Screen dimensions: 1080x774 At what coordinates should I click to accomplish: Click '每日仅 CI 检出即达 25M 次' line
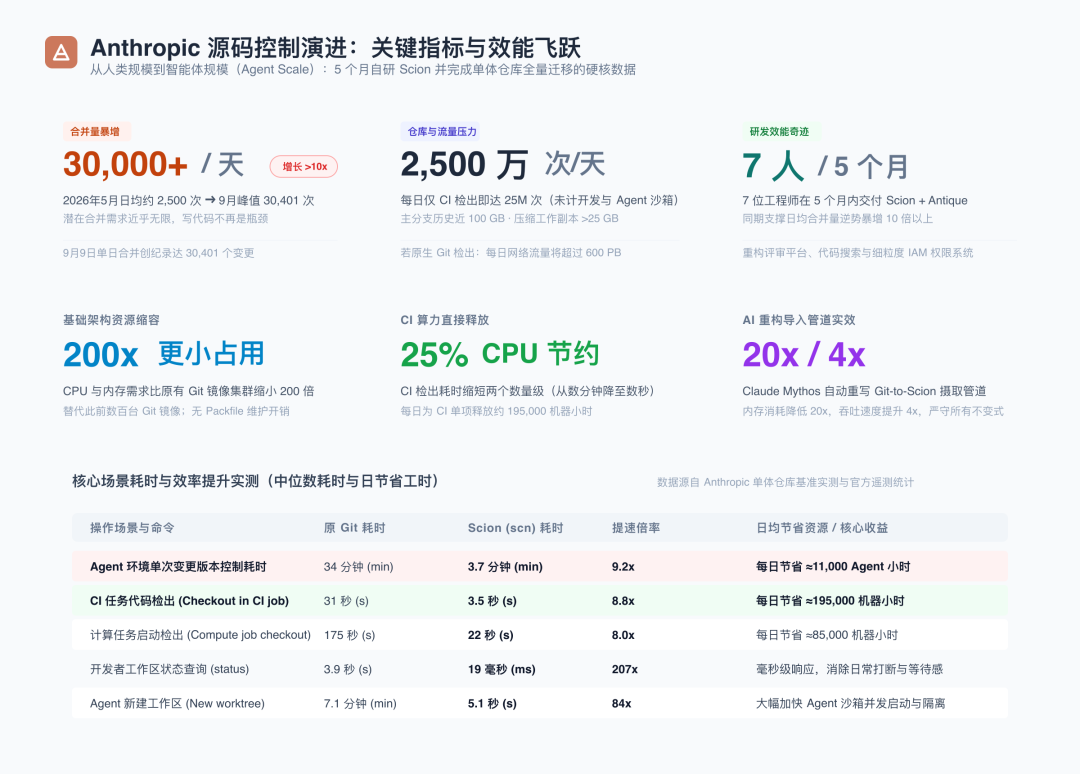(539, 200)
